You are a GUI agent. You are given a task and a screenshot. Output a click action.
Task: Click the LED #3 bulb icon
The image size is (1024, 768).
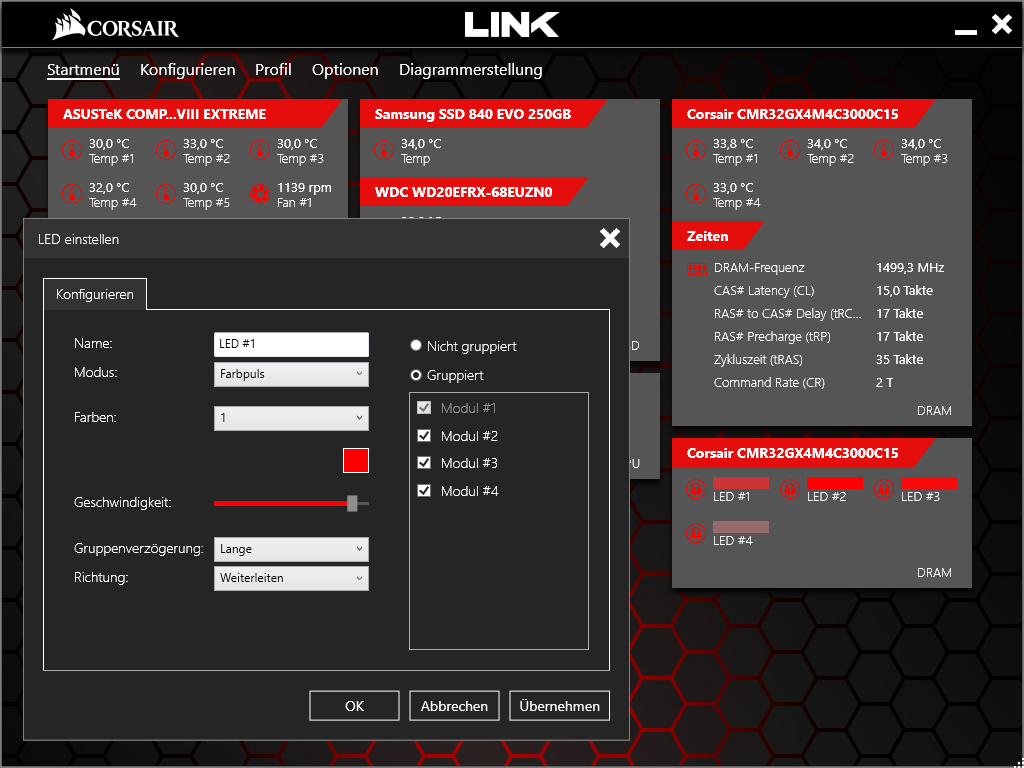(884, 489)
